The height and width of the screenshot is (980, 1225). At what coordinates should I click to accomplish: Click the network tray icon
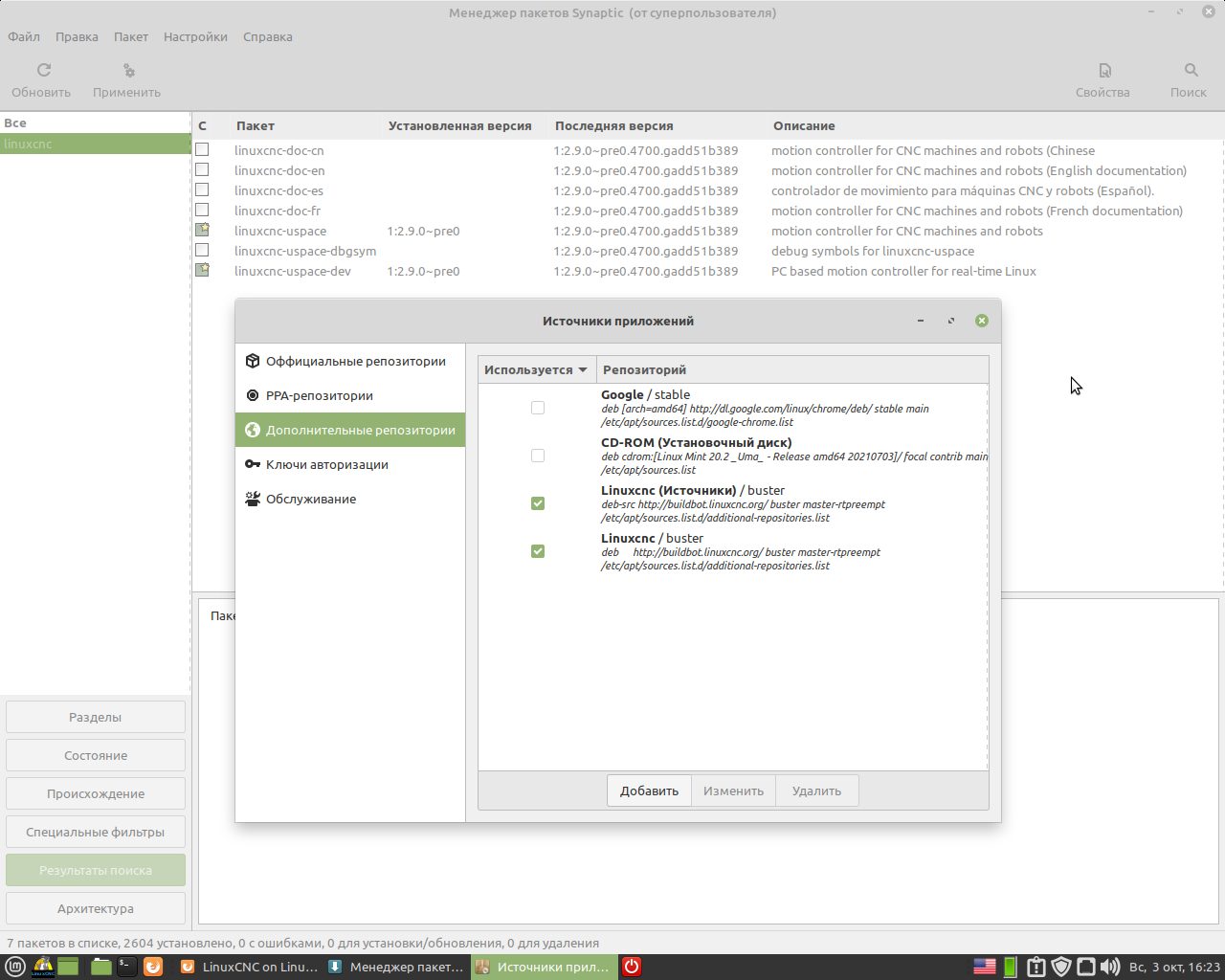coord(1086,967)
